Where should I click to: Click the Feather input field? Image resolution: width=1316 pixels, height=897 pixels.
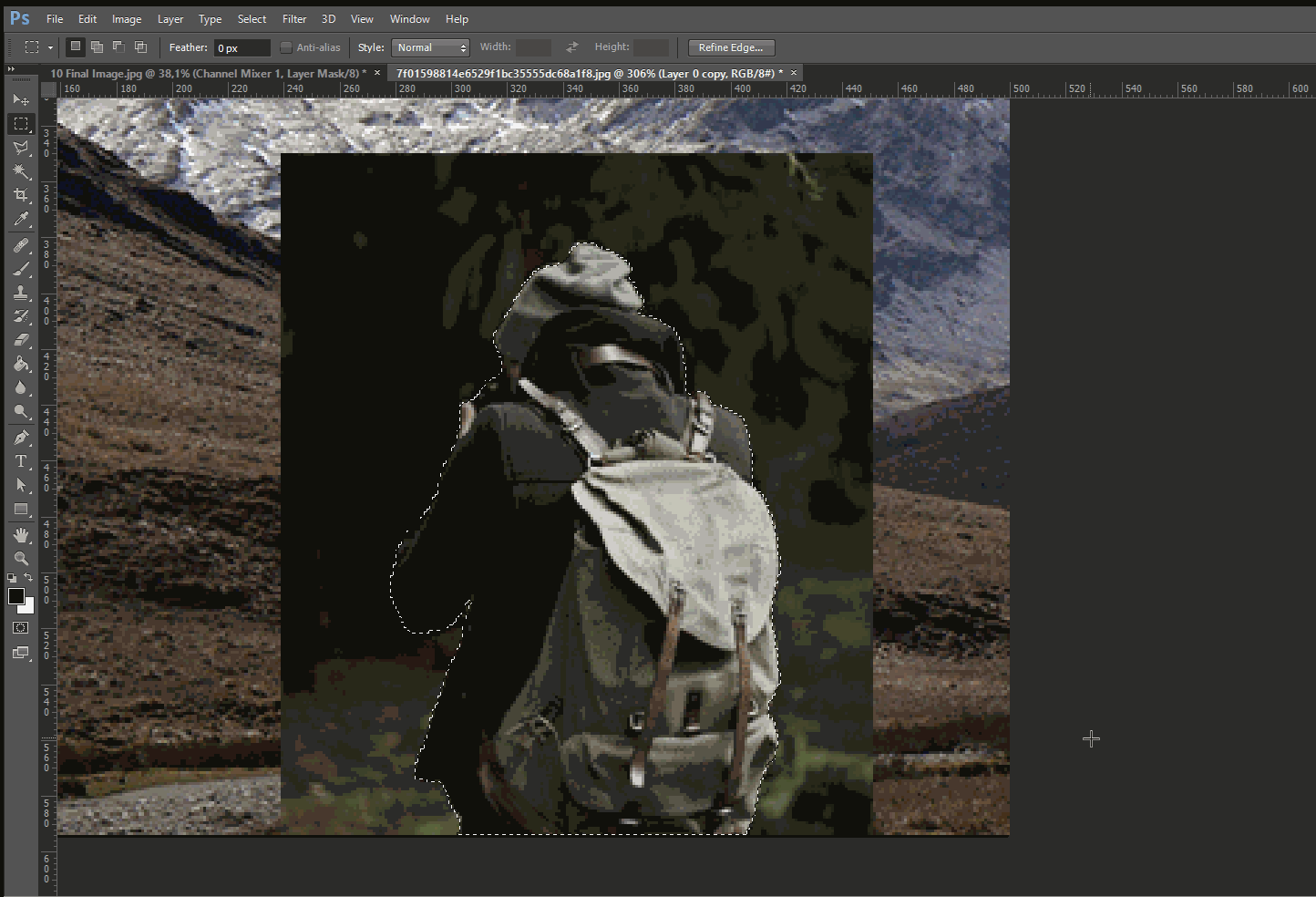242,47
